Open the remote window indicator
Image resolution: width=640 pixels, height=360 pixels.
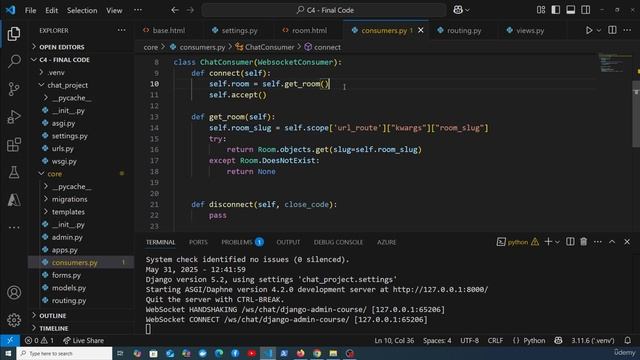(10, 340)
